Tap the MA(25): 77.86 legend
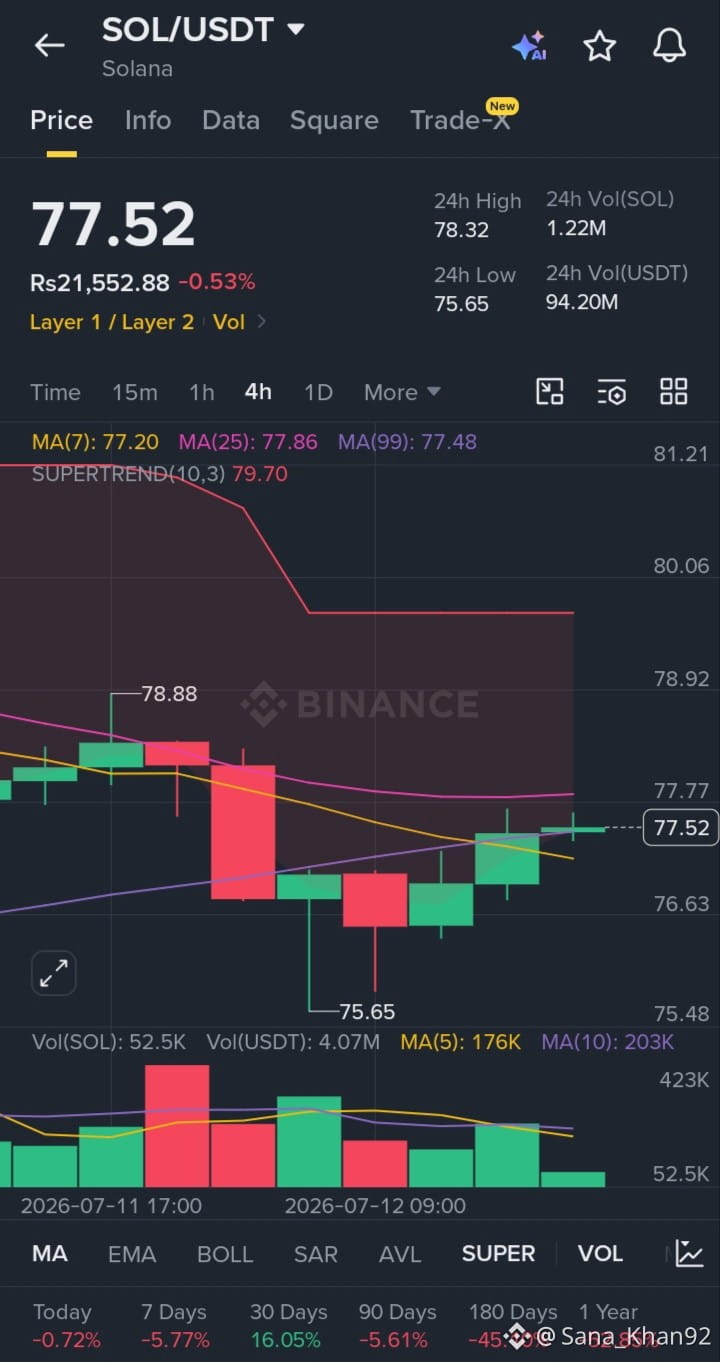The width and height of the screenshot is (720, 1362). click(x=248, y=442)
